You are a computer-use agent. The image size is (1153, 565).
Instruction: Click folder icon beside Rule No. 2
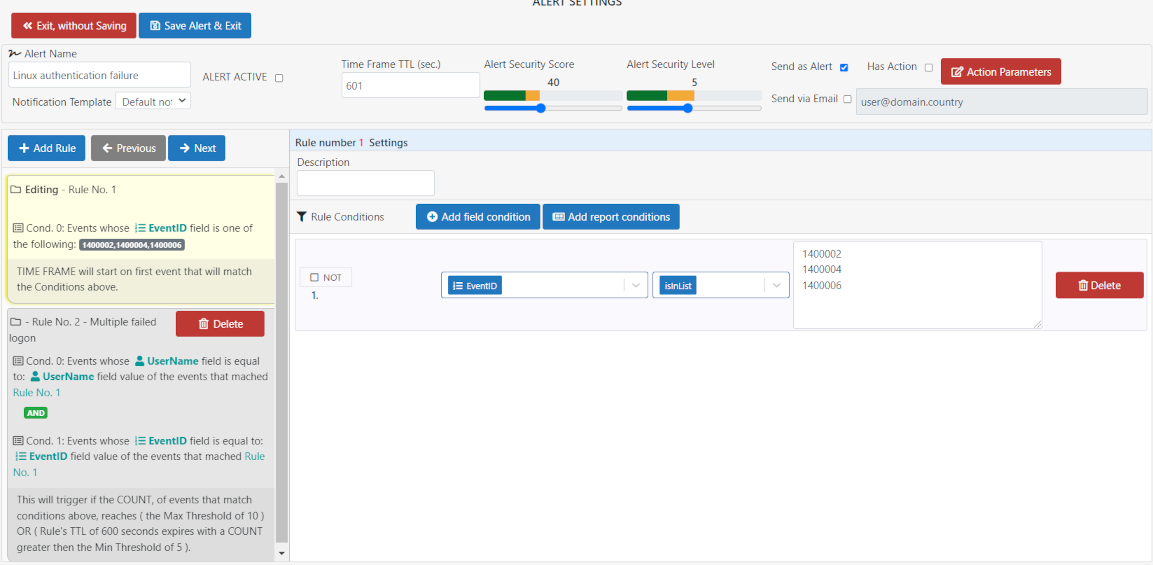(x=15, y=323)
